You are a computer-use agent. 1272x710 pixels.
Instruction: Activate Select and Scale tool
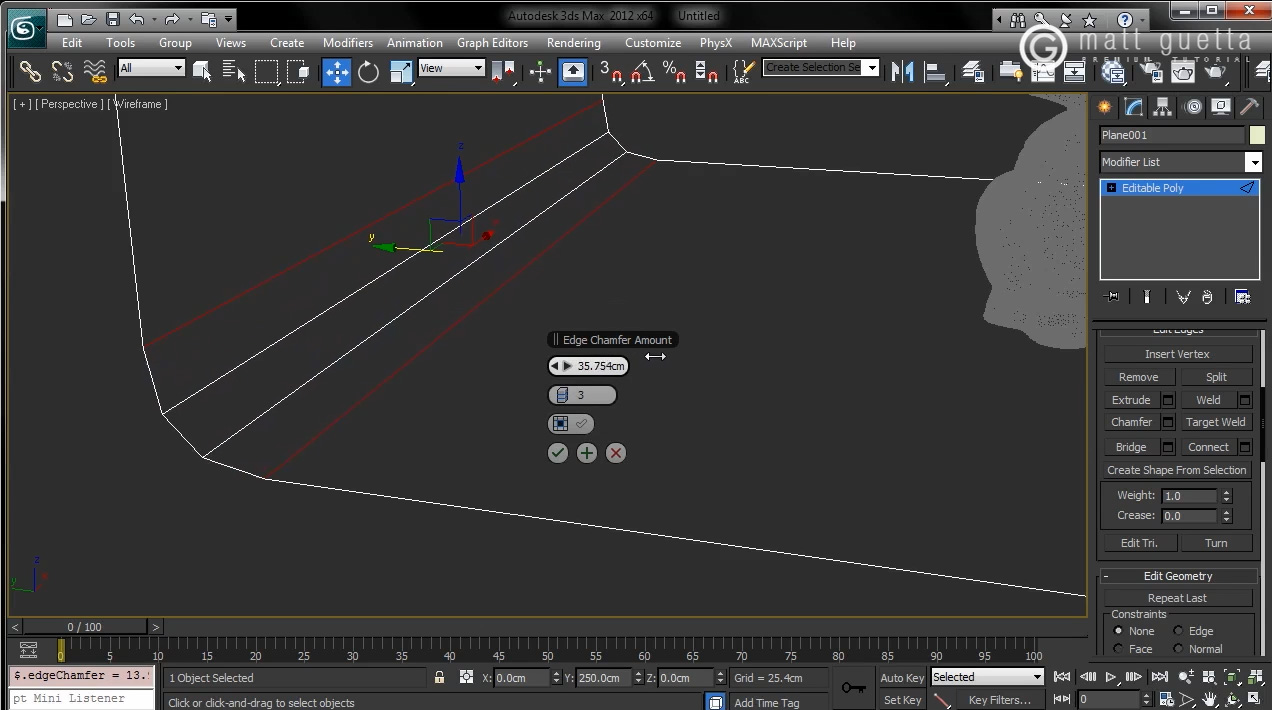point(401,71)
